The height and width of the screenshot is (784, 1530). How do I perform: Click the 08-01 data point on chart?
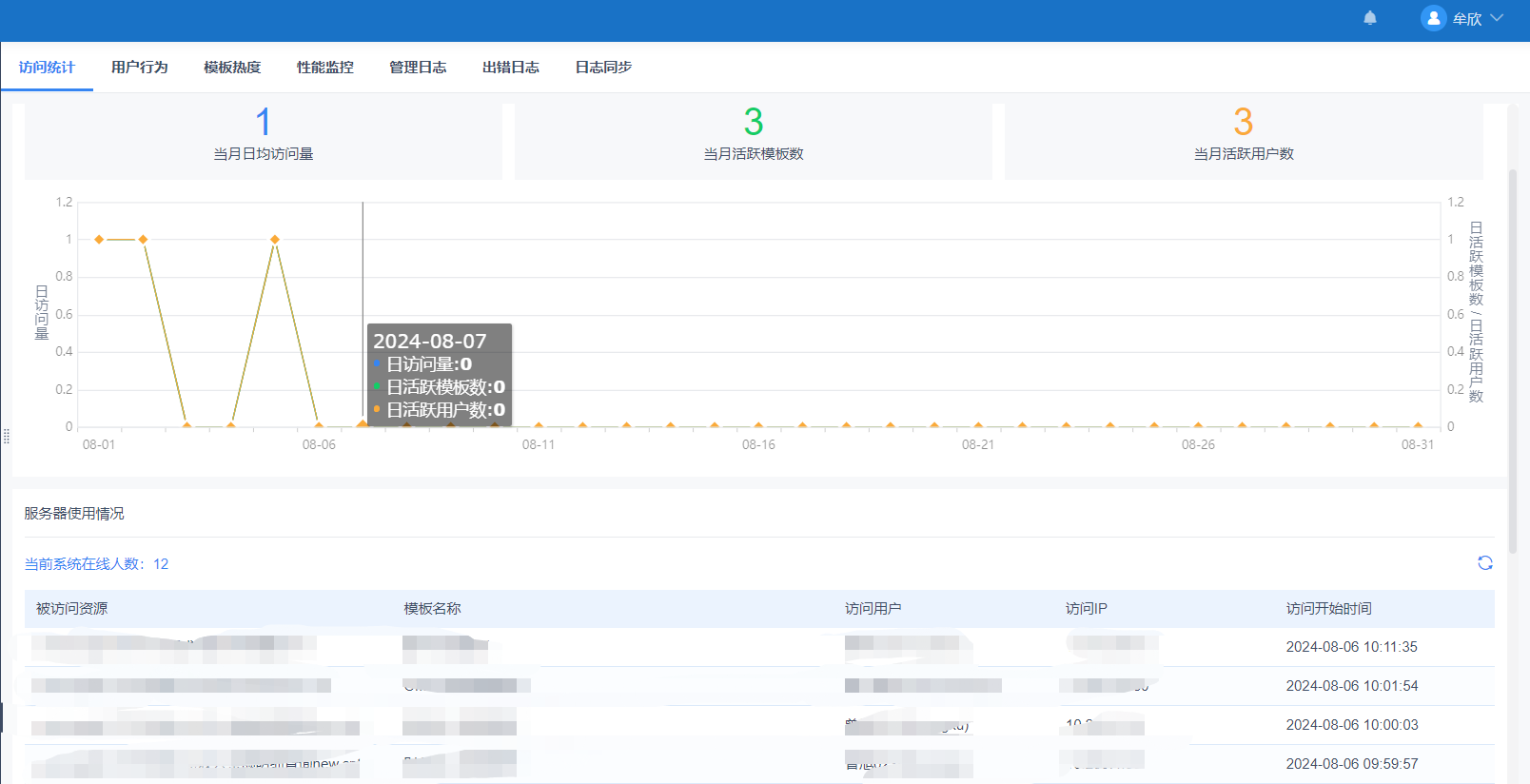pos(99,240)
